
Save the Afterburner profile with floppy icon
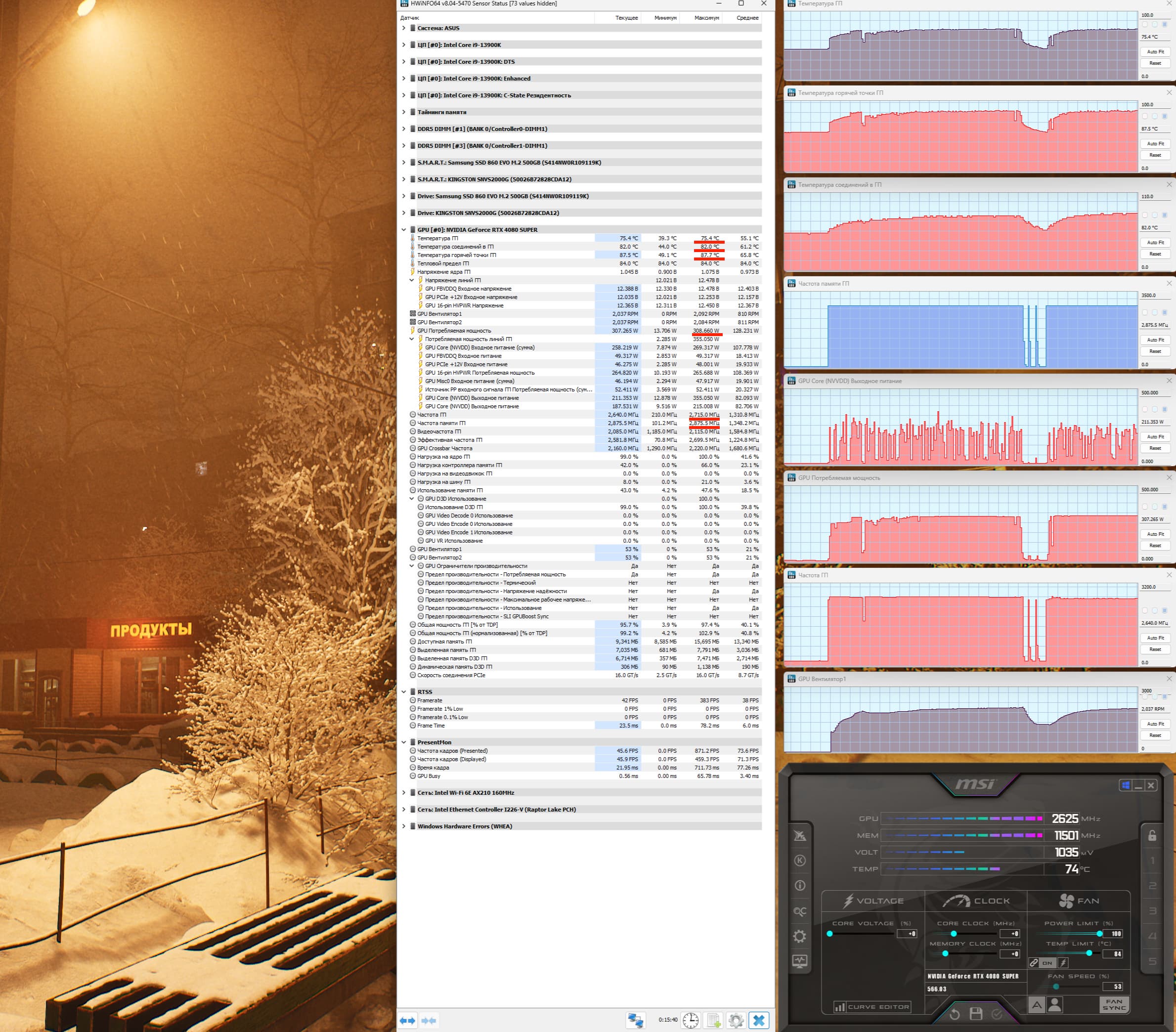pos(976,1014)
